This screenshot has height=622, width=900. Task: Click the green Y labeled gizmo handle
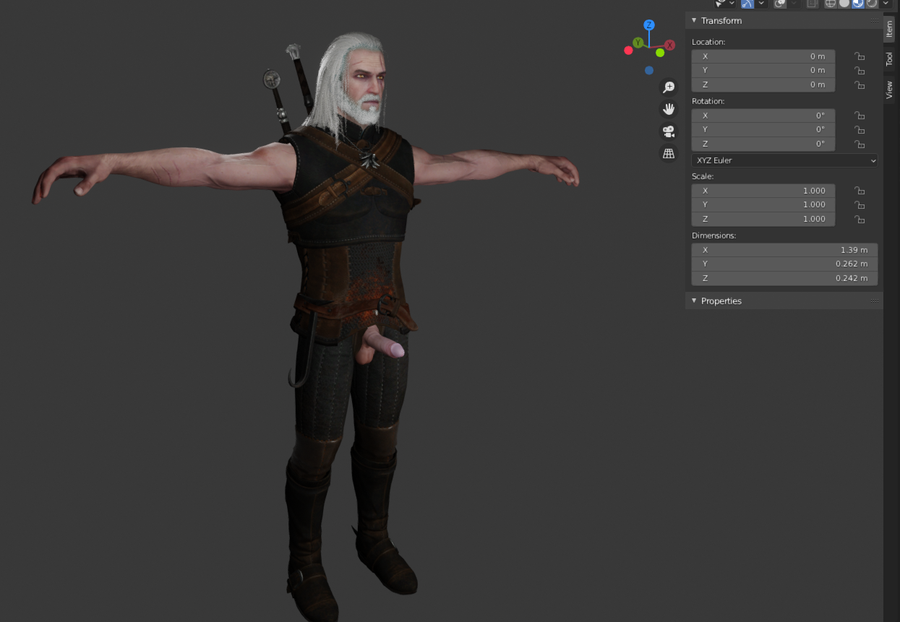click(638, 42)
